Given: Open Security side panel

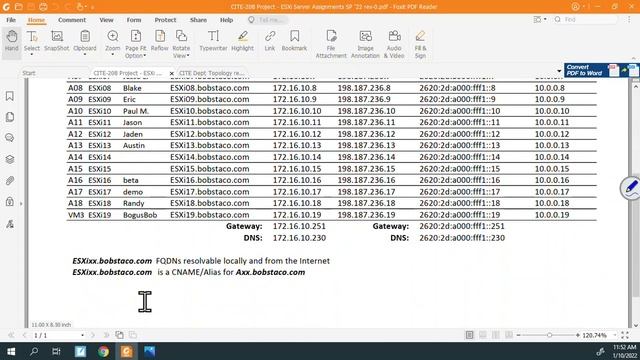Looking at the screenshot, I should pyautogui.click(x=10, y=202).
